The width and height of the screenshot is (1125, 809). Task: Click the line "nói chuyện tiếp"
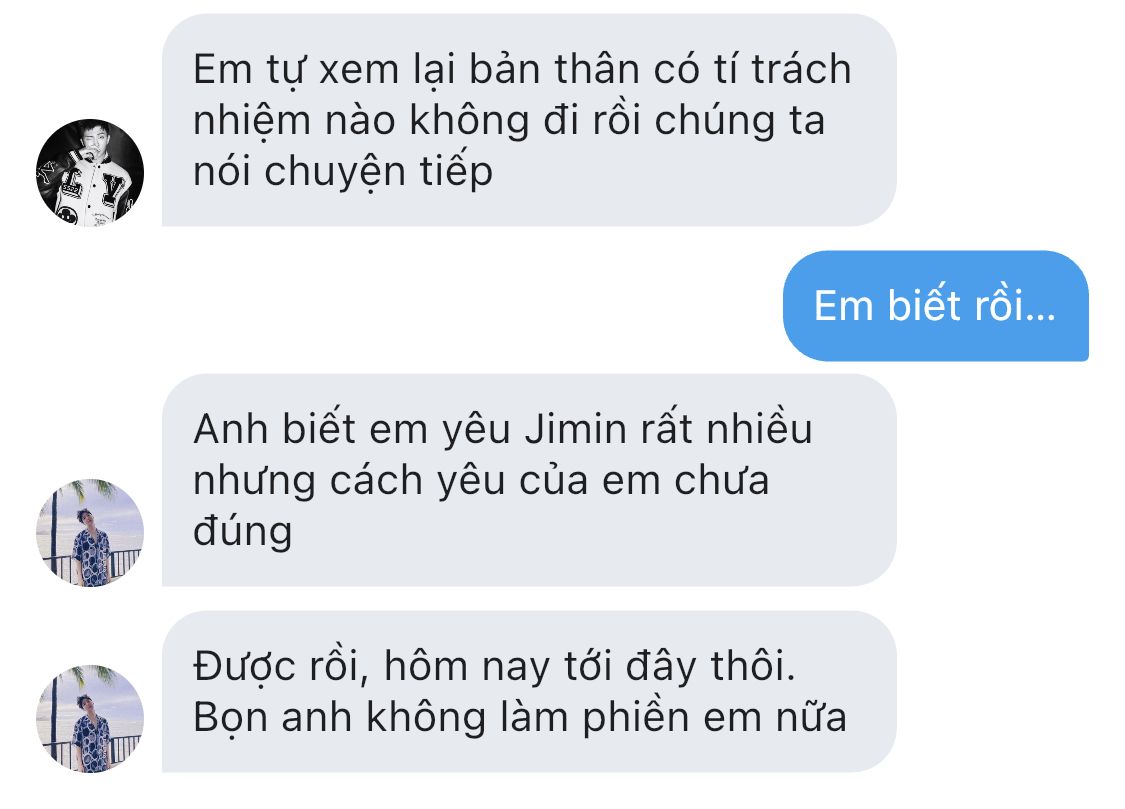[343, 172]
